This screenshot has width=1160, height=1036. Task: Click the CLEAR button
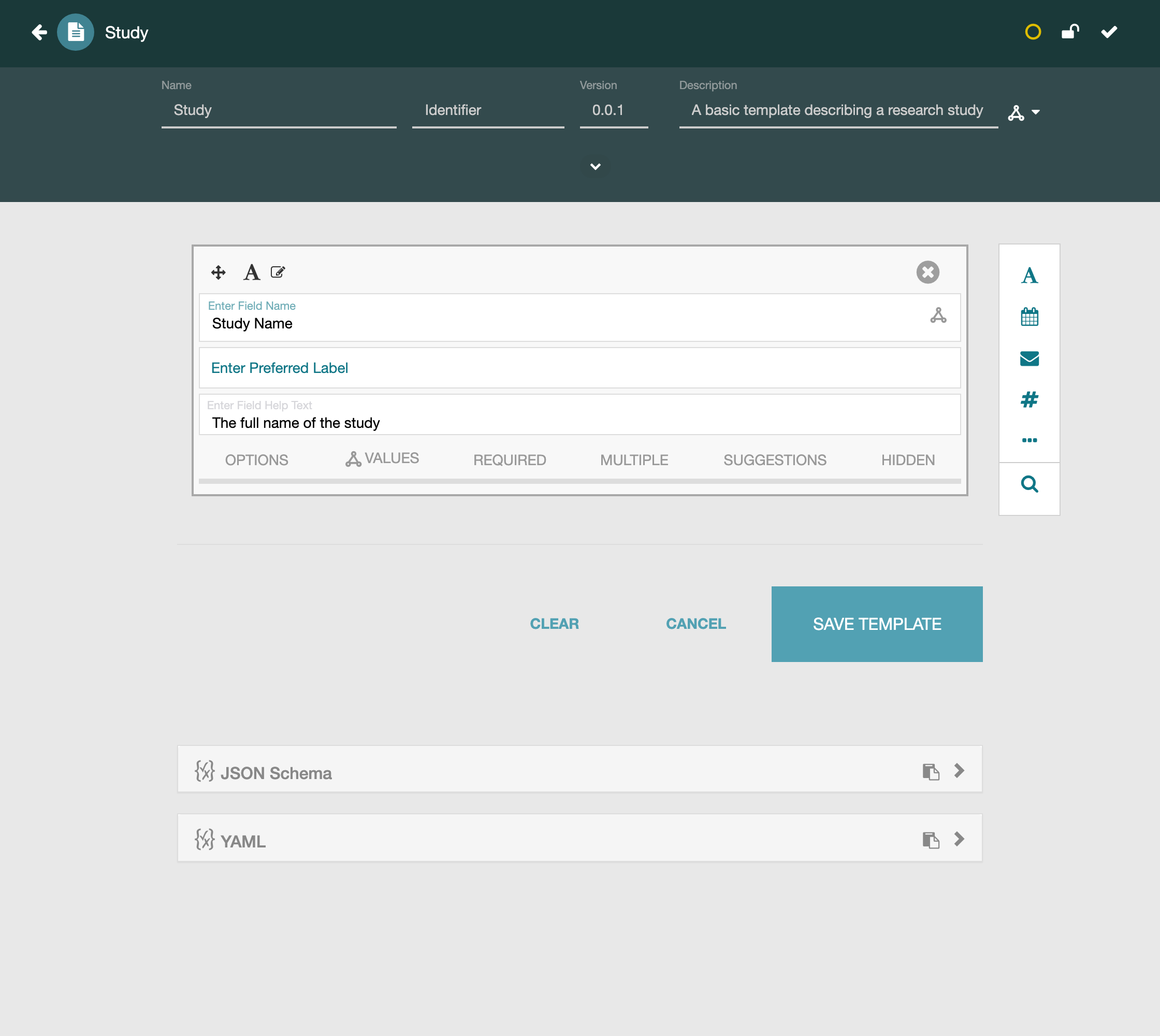click(x=555, y=624)
